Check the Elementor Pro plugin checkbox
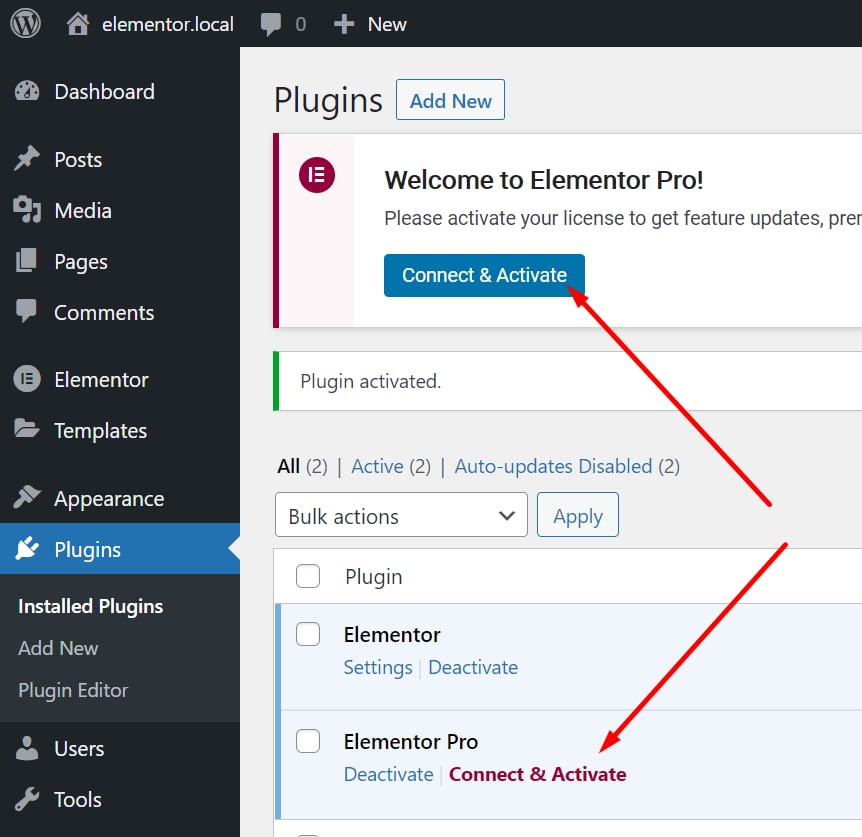 click(308, 741)
